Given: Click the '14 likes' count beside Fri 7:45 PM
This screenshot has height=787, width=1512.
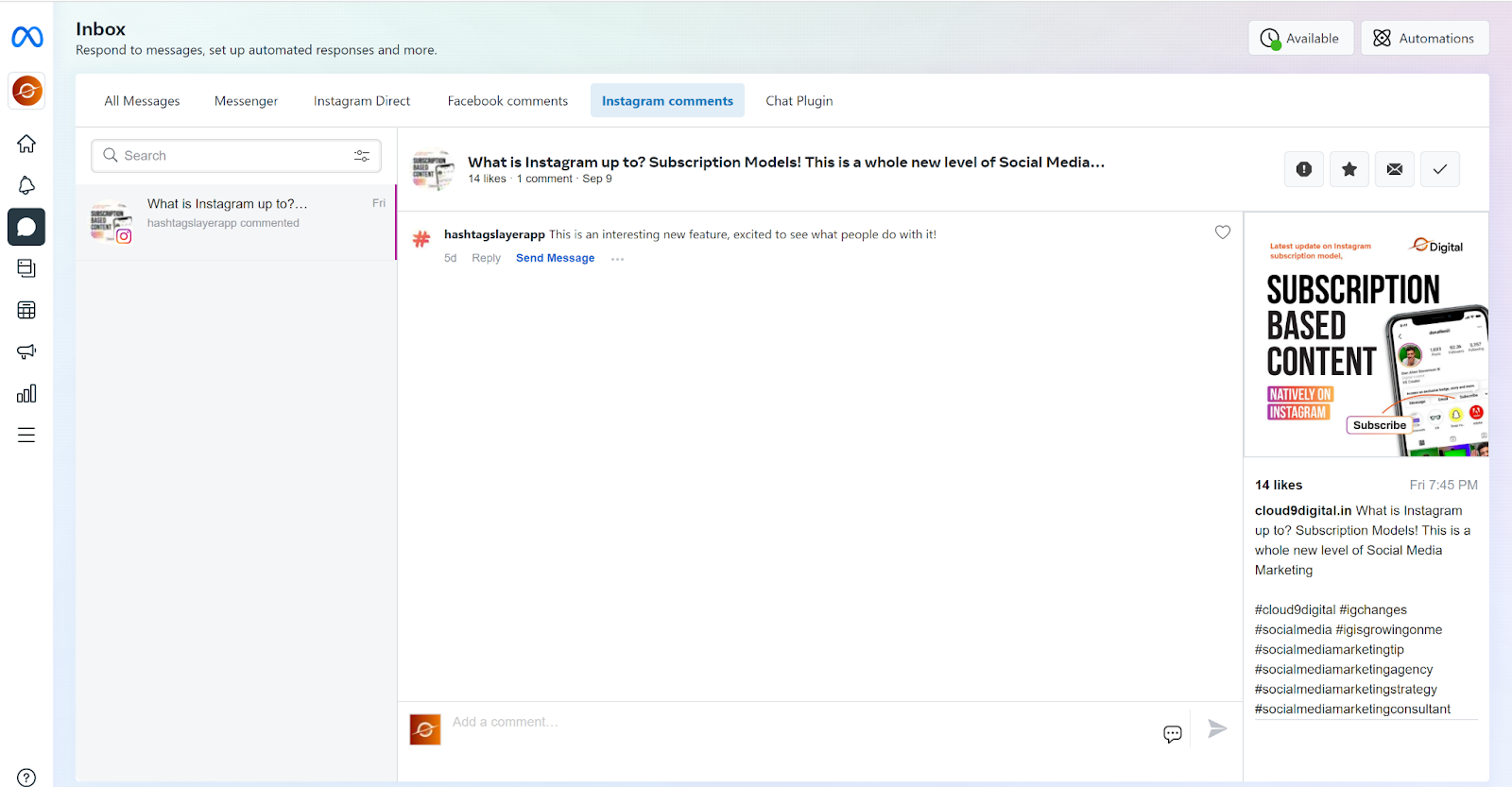Looking at the screenshot, I should pyautogui.click(x=1279, y=485).
